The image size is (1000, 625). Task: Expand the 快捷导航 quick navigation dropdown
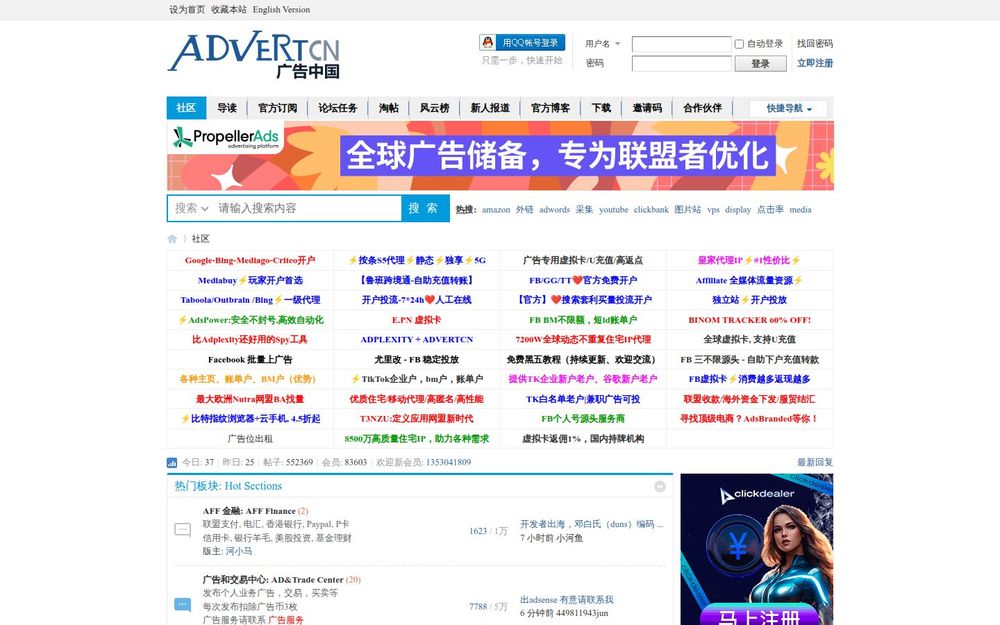789,108
